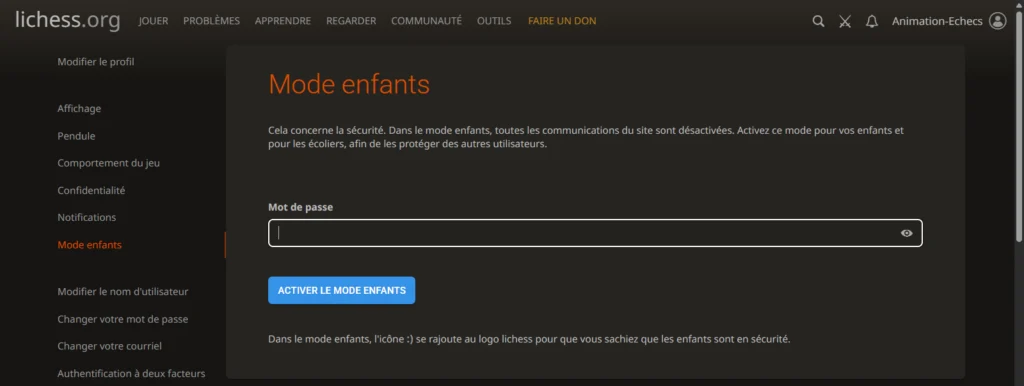Focus the Mot de passe field
The height and width of the screenshot is (386, 1024).
pyautogui.click(x=595, y=233)
